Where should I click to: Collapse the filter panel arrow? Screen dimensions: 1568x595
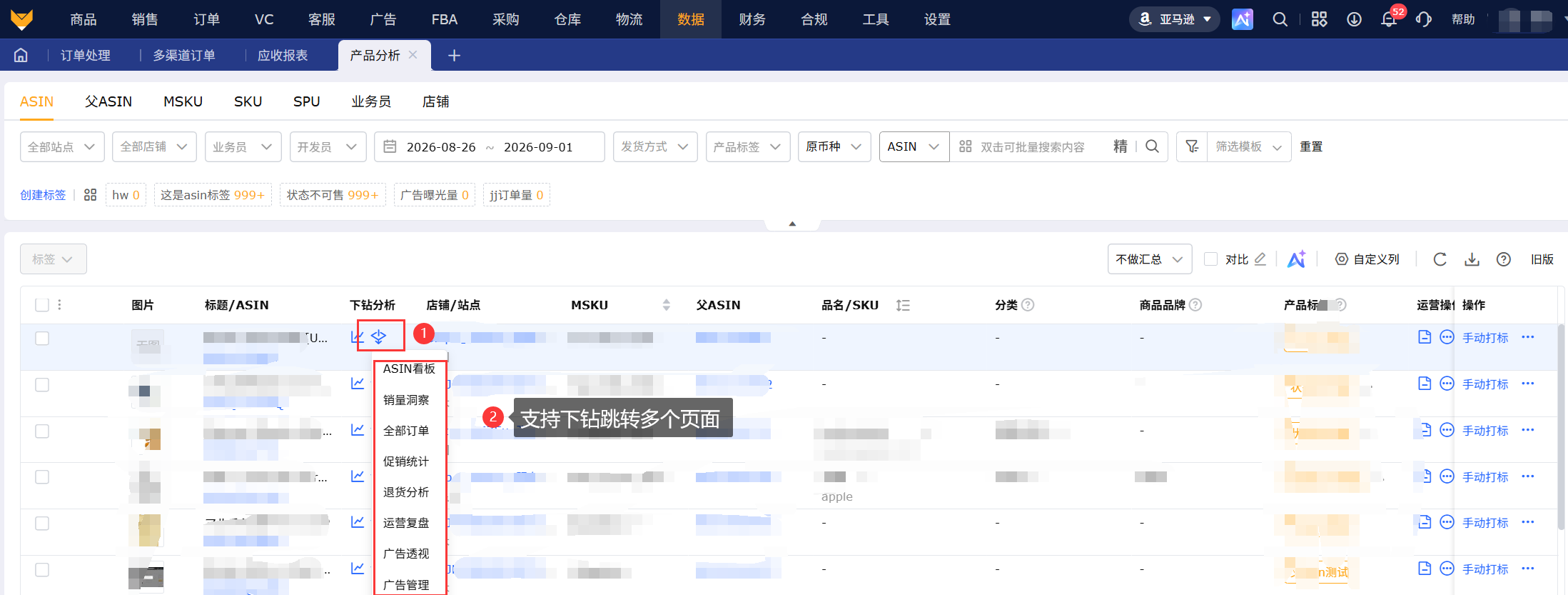pos(792,224)
